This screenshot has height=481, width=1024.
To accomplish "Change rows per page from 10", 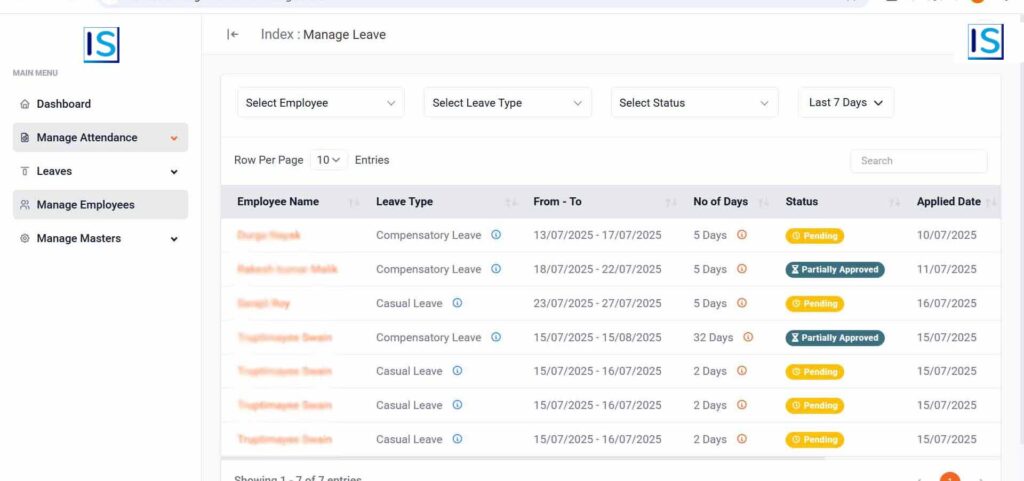I will click(x=329, y=160).
